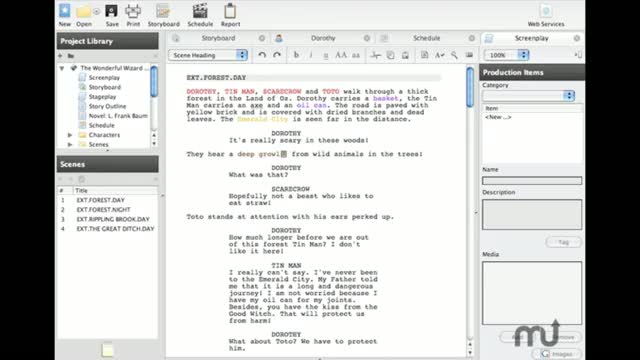640x360 pixels.
Task: Toggle underline formatting button
Action: [326, 55]
